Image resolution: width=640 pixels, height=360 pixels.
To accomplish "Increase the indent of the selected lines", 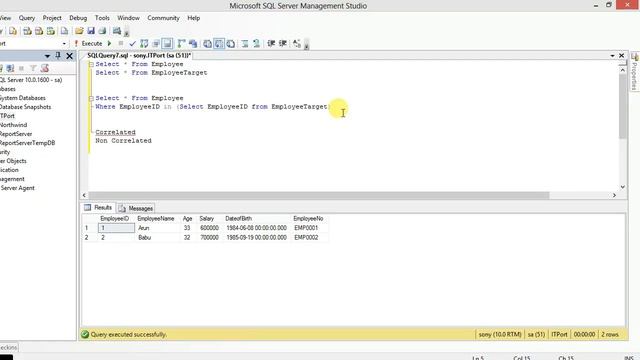I will click(x=282, y=43).
